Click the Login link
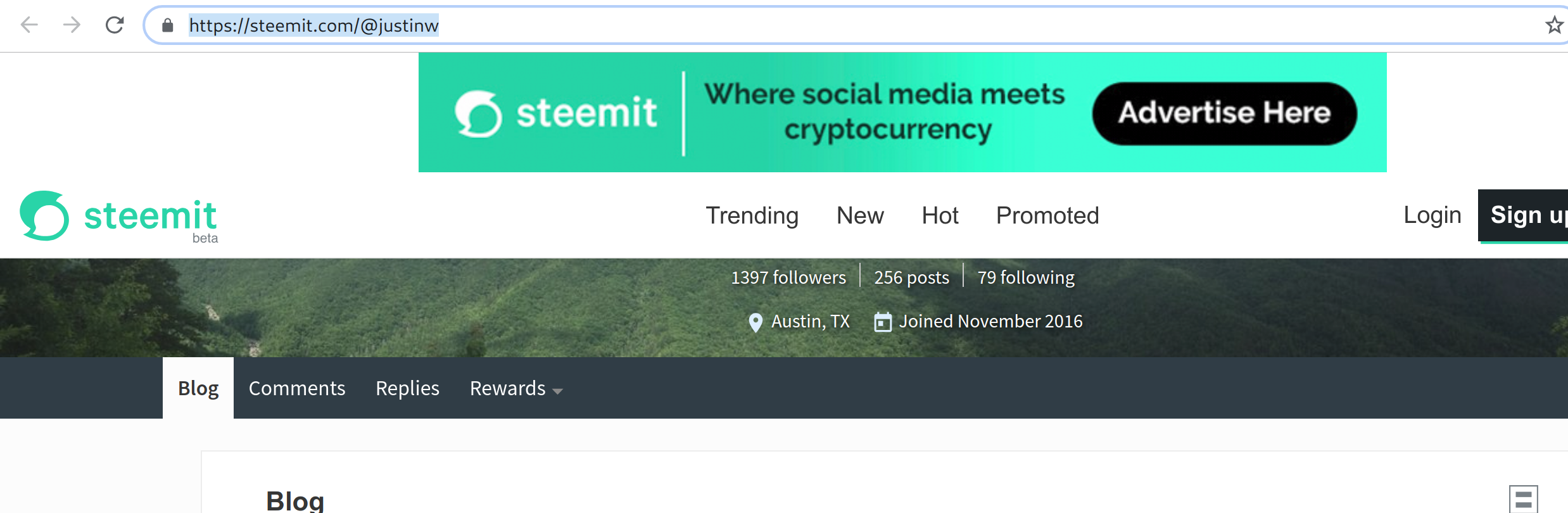The width and height of the screenshot is (1568, 513). pyautogui.click(x=1432, y=215)
